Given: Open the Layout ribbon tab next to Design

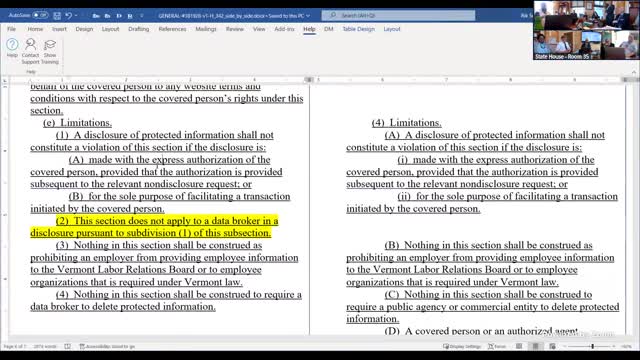Looking at the screenshot, I should [110, 29].
